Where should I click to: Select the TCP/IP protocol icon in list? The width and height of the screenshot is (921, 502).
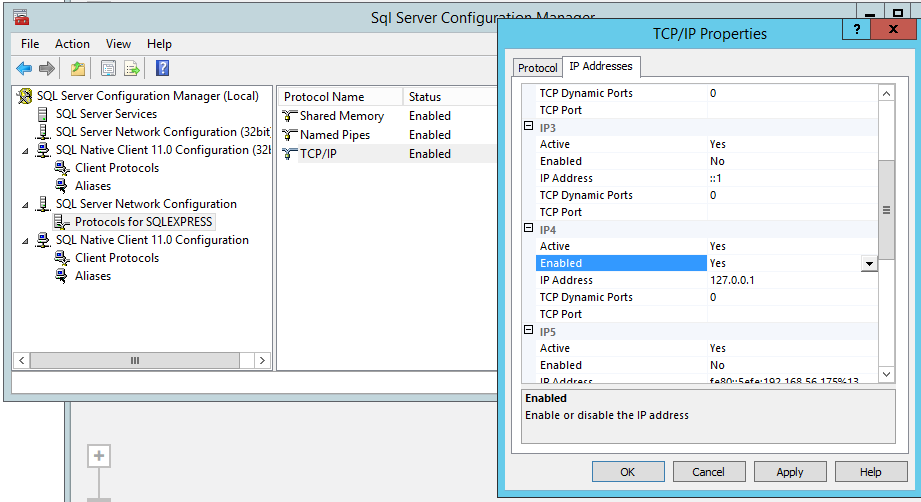pos(290,154)
